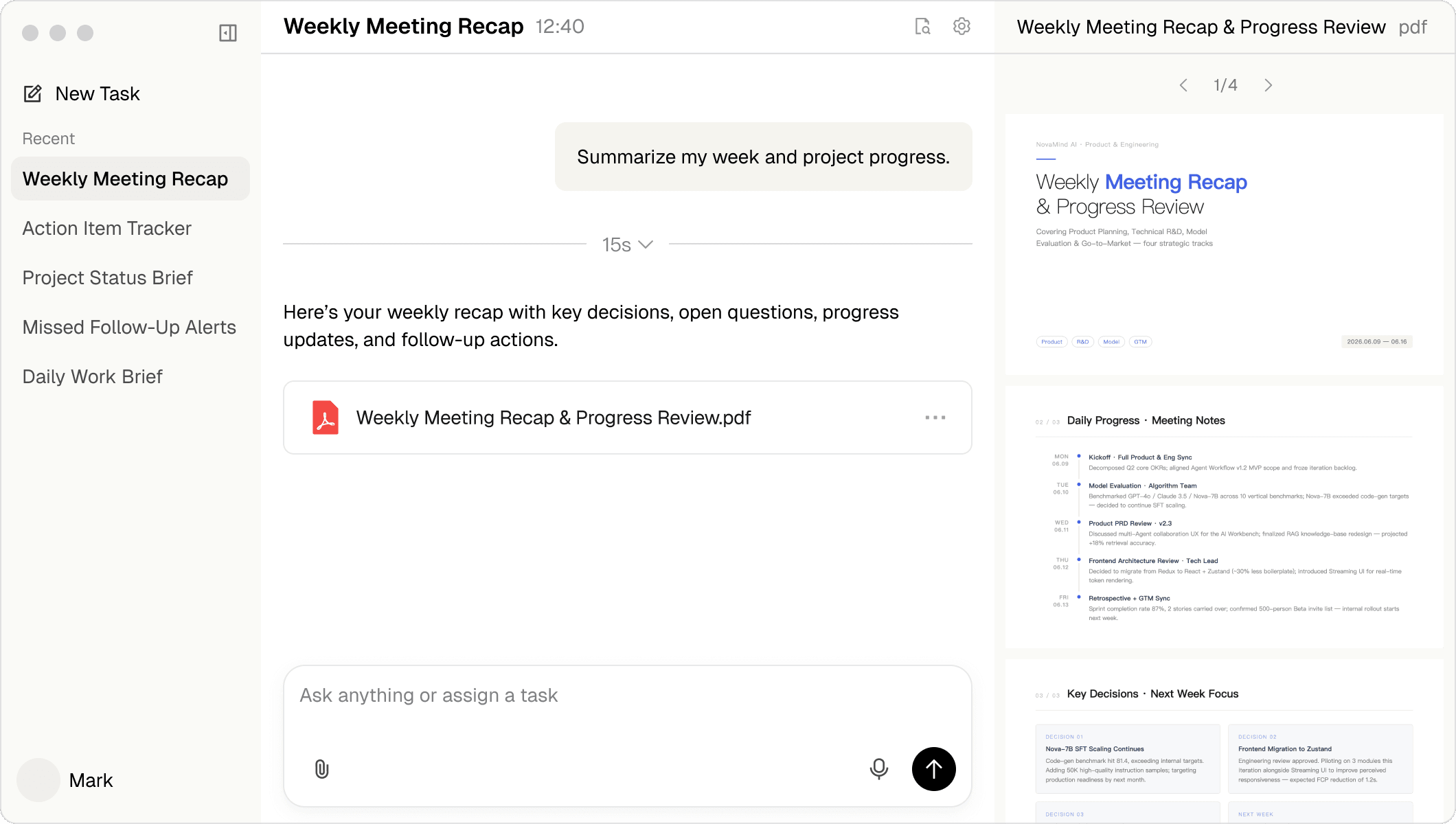Collapse the sidebar with the panel icon

click(x=228, y=33)
